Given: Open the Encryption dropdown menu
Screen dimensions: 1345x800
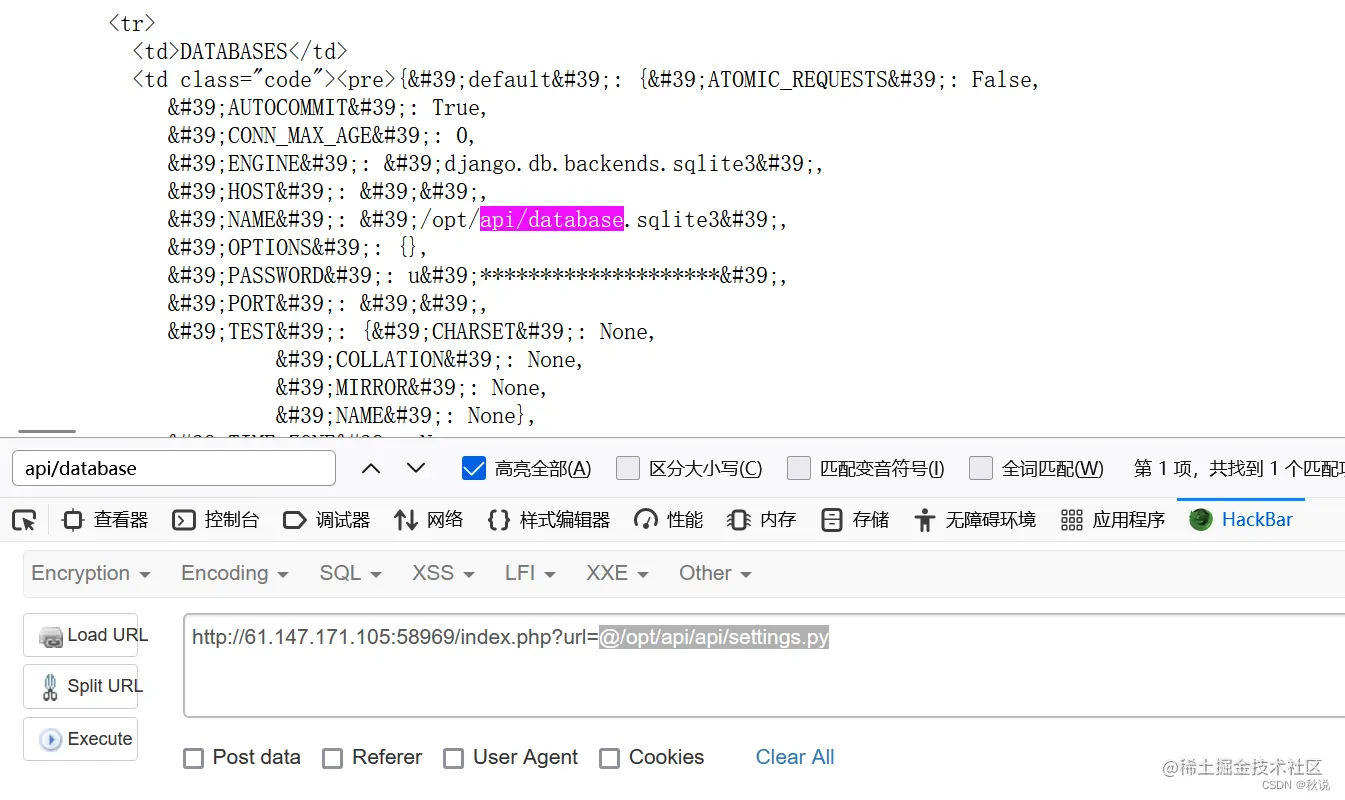Looking at the screenshot, I should point(91,573).
